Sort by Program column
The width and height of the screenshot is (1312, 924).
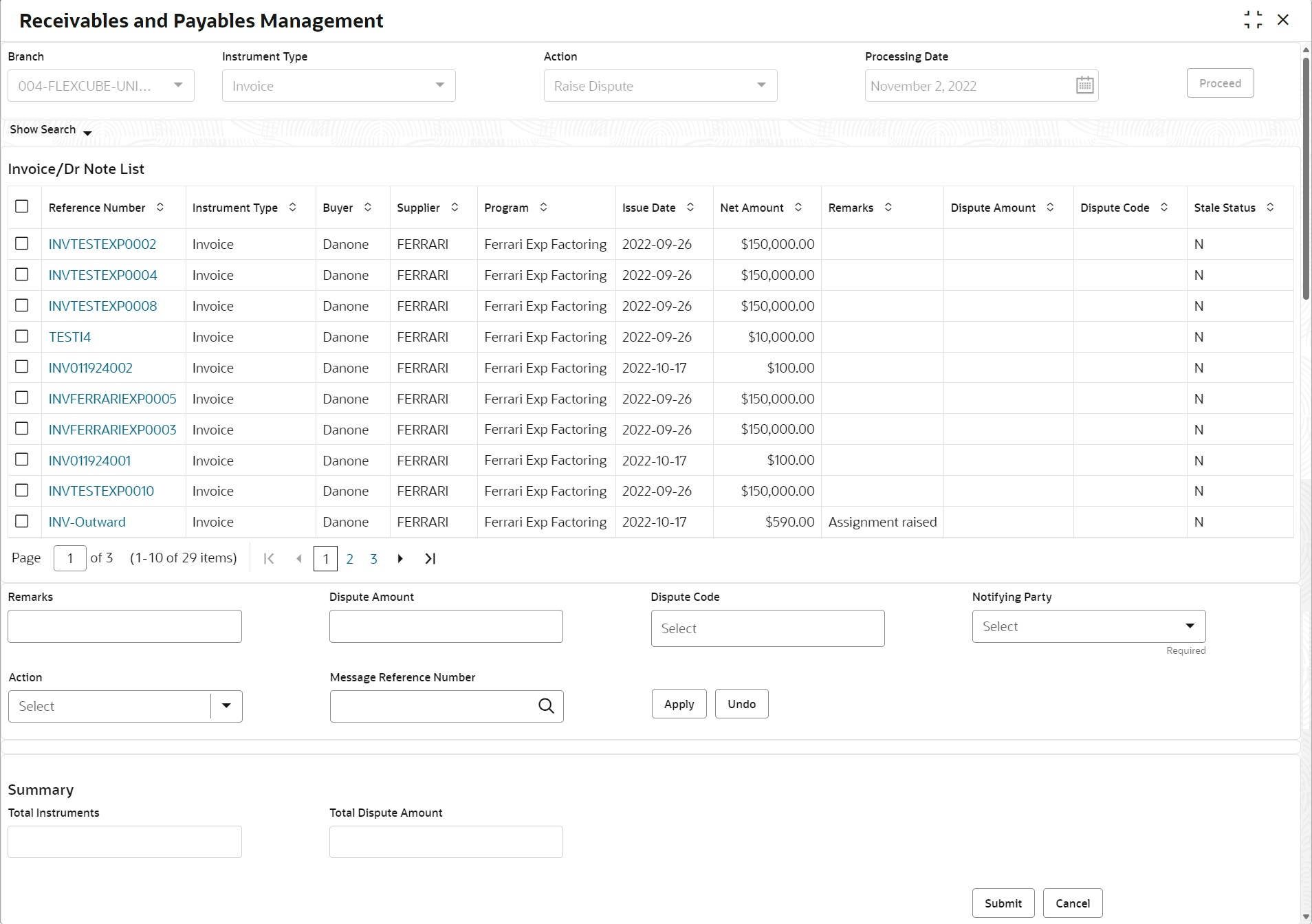[x=543, y=207]
